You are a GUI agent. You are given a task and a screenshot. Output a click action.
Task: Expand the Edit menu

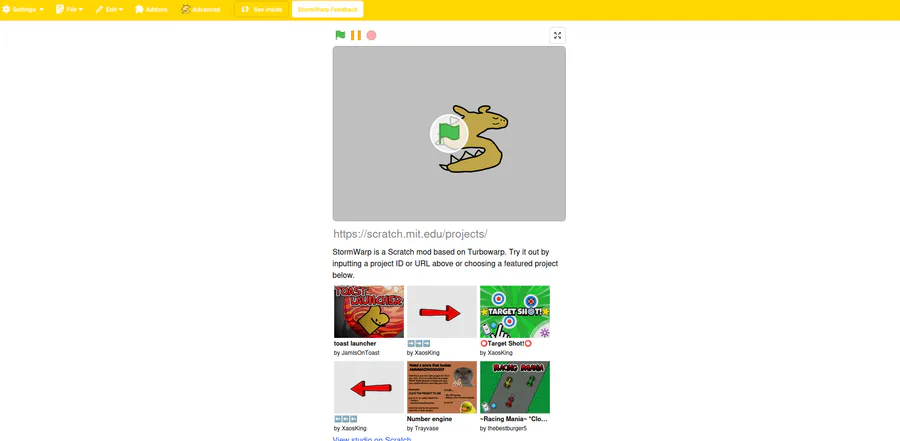tap(109, 9)
